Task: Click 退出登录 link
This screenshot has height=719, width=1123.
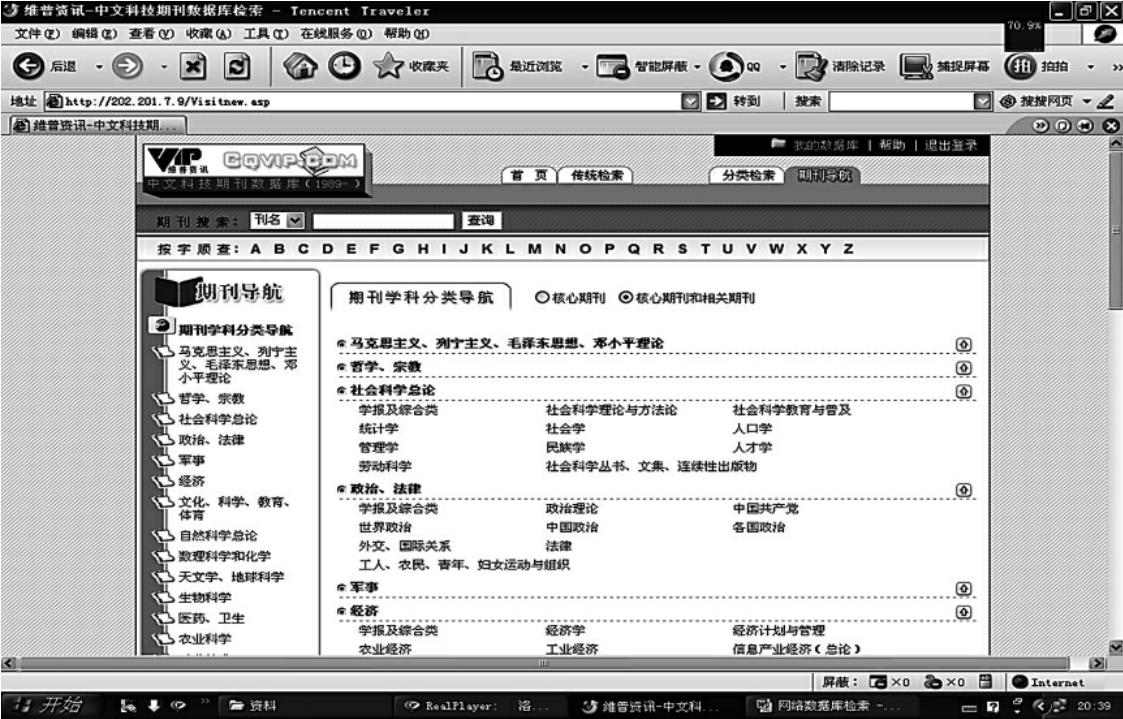Action: pos(950,145)
